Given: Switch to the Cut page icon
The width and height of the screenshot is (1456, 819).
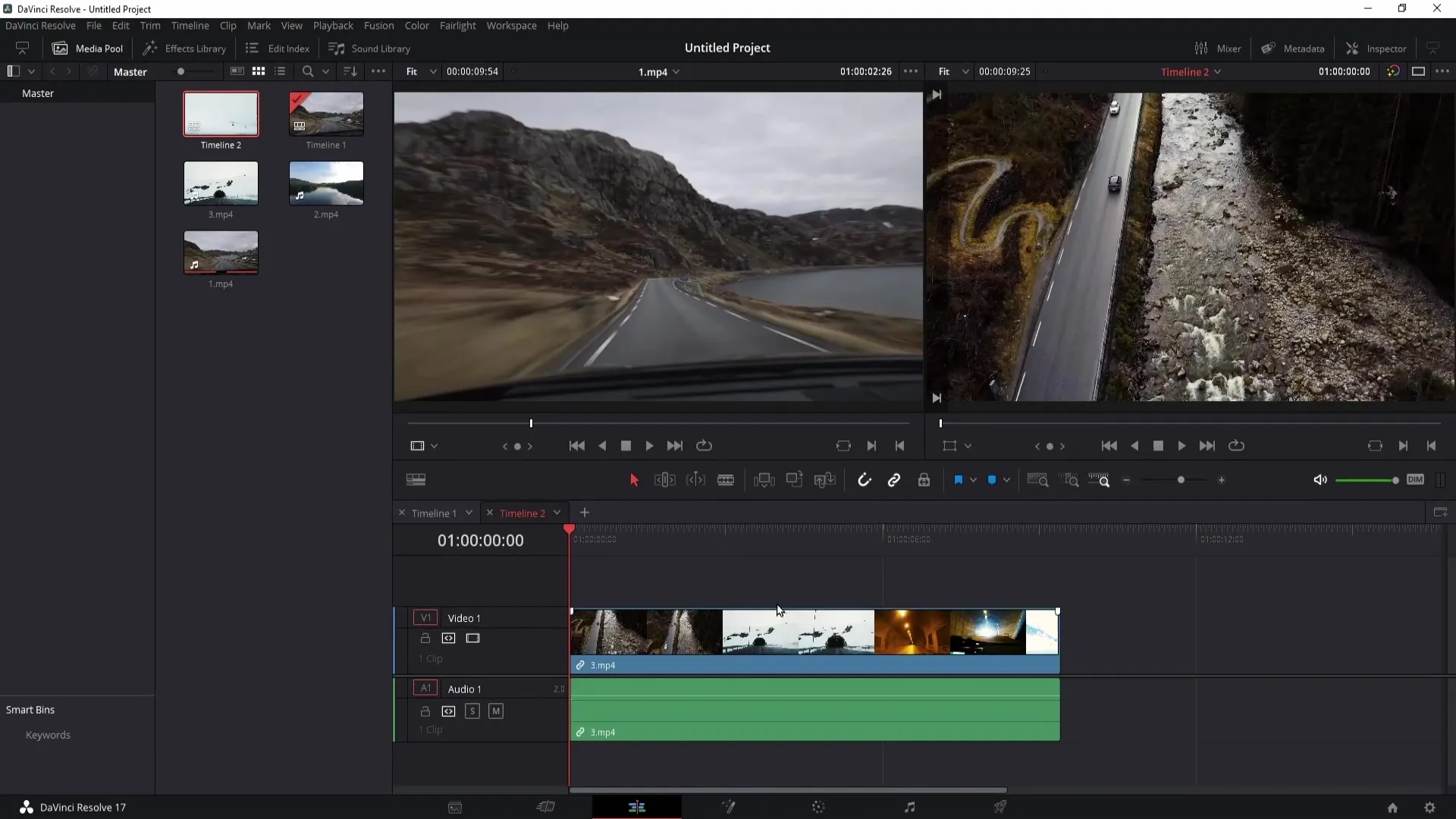Looking at the screenshot, I should coord(546,808).
